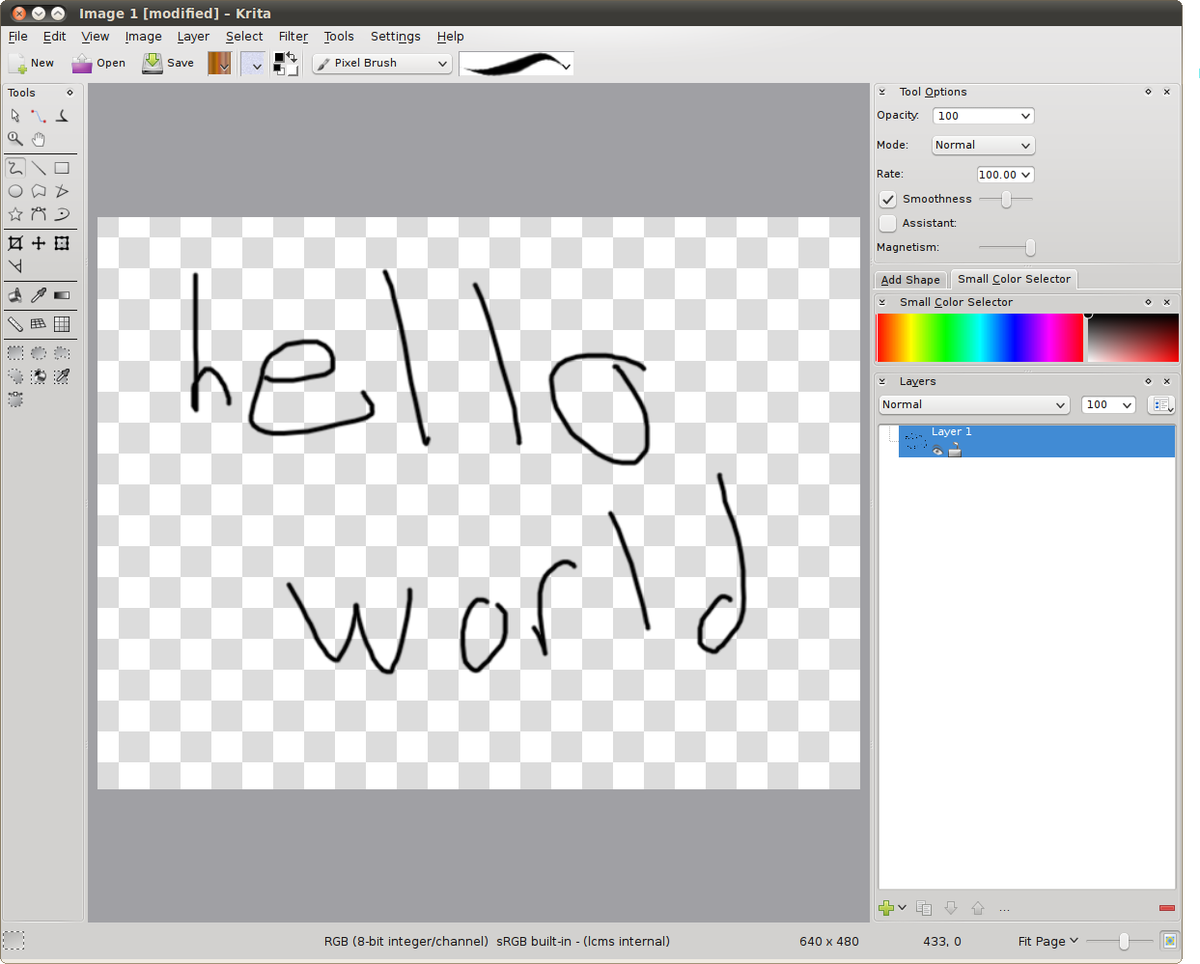Duplicate layer using the copy icon
The height and width of the screenshot is (964, 1200).
tap(924, 908)
